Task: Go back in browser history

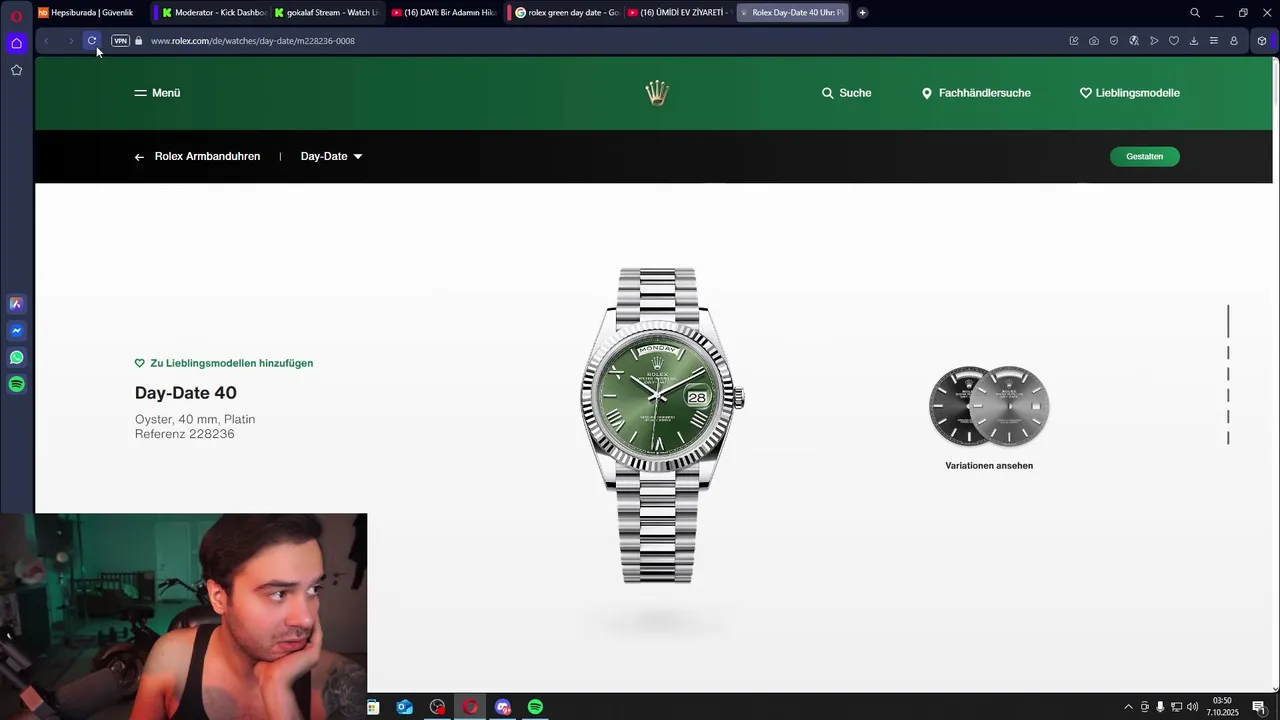Action: pos(46,41)
